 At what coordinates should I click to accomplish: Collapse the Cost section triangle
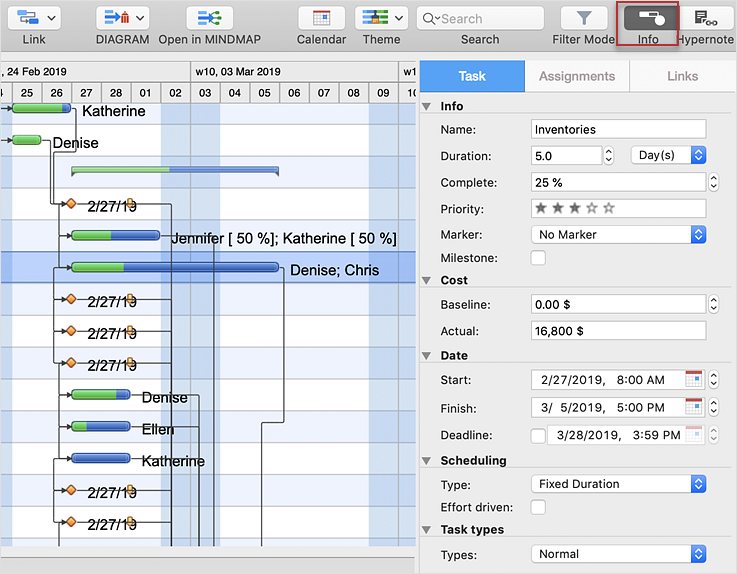[428, 281]
